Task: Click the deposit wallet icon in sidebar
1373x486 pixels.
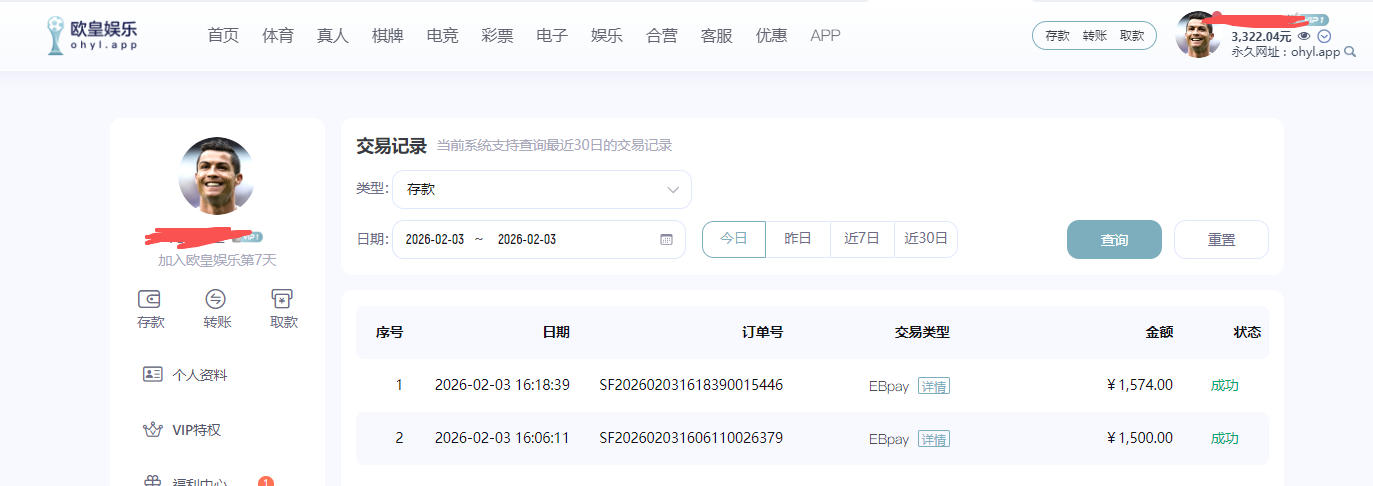Action: pos(151,299)
